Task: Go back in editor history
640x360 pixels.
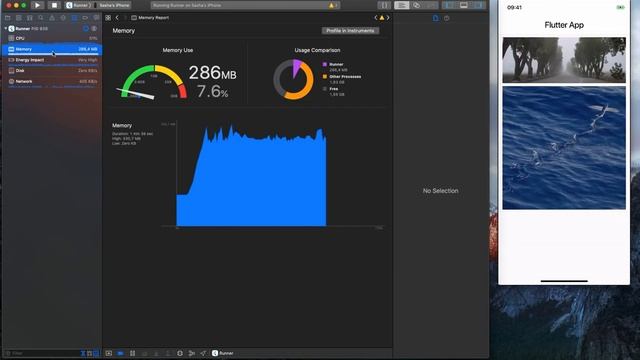Action: point(117,18)
